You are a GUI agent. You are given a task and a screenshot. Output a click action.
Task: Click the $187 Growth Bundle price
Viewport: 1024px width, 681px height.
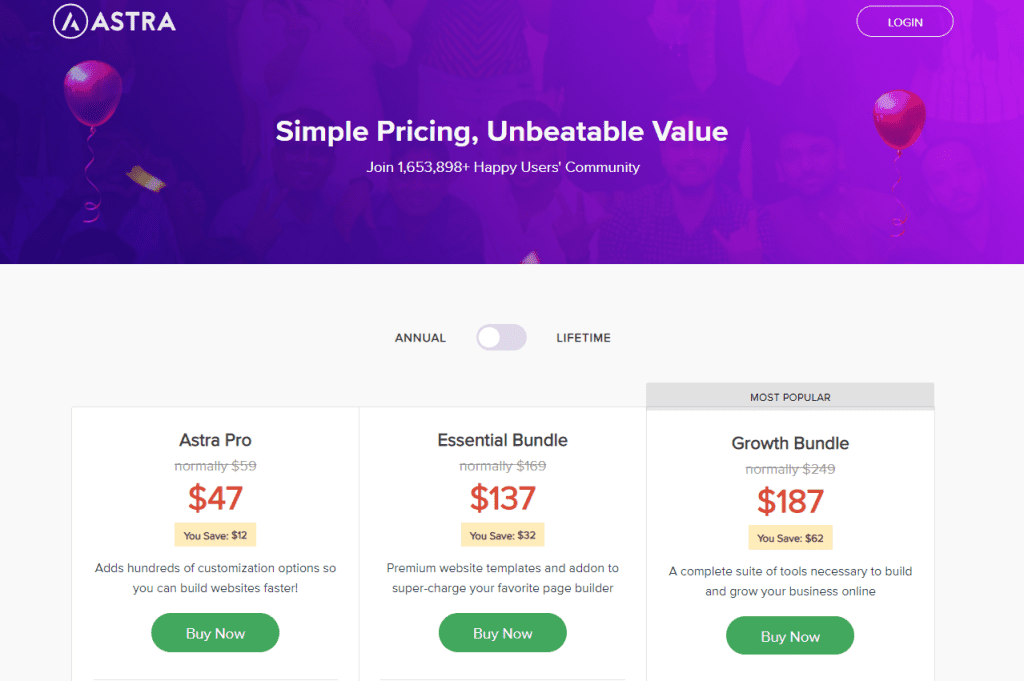[790, 501]
